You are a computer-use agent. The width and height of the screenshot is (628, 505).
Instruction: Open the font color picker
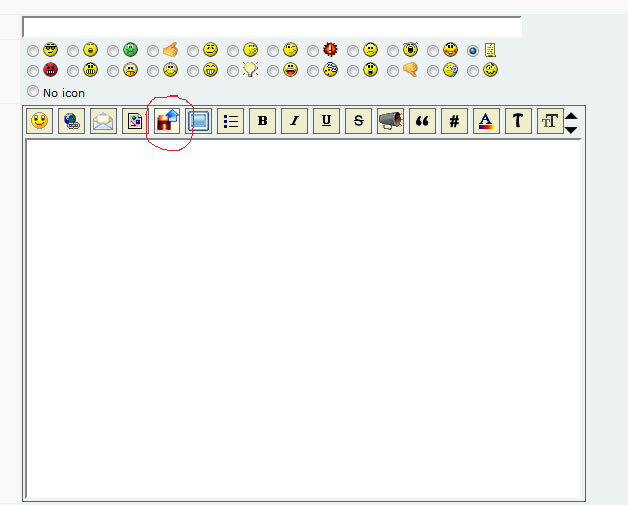click(x=486, y=121)
